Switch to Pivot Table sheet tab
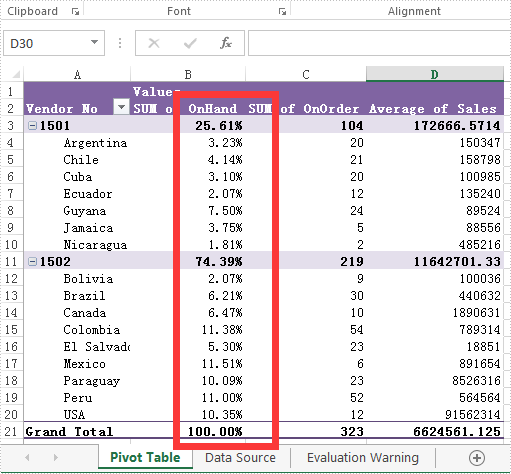 (x=145, y=457)
